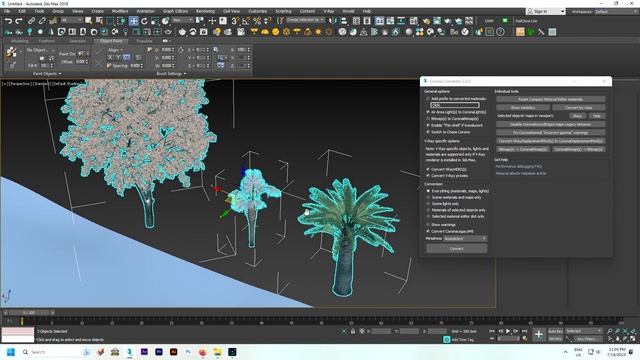Toggle Add prefix to converted materials checkbox
The image size is (640, 360).
click(428, 99)
